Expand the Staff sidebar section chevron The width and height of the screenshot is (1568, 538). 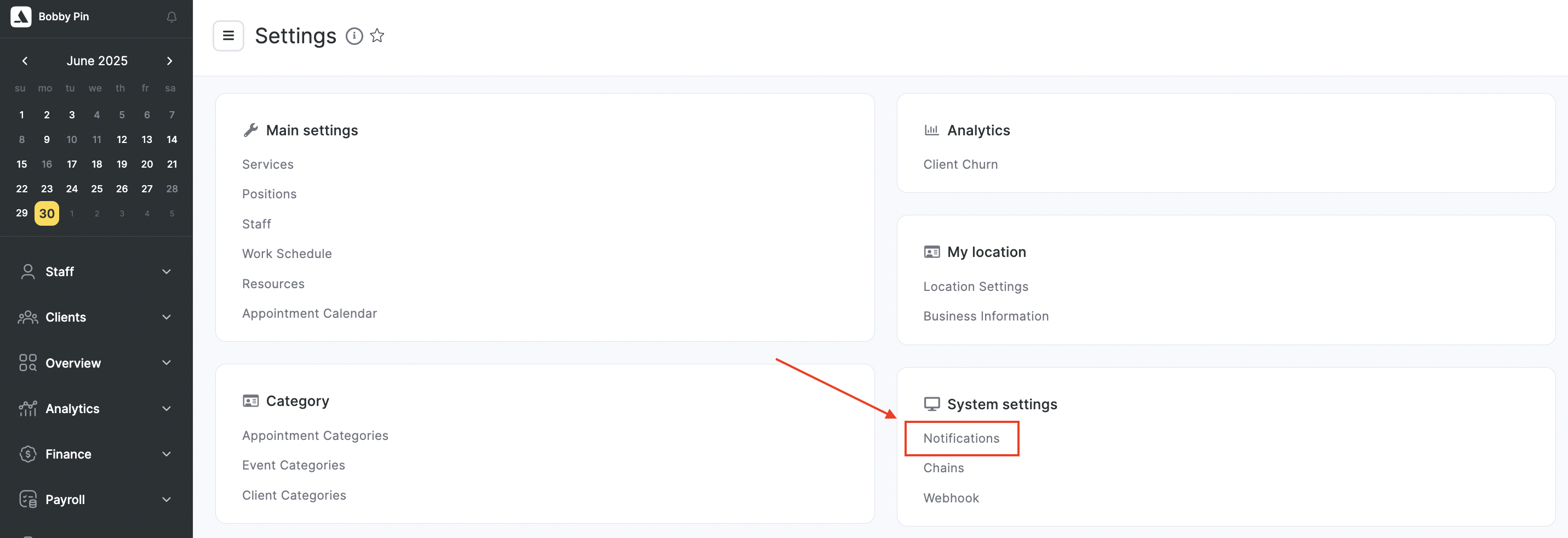pyautogui.click(x=166, y=271)
